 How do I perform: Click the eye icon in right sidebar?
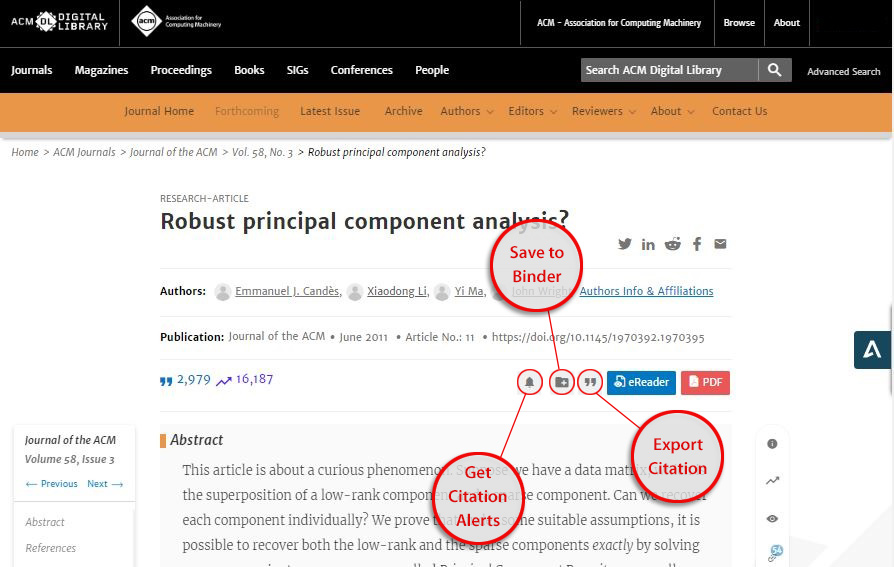point(772,519)
